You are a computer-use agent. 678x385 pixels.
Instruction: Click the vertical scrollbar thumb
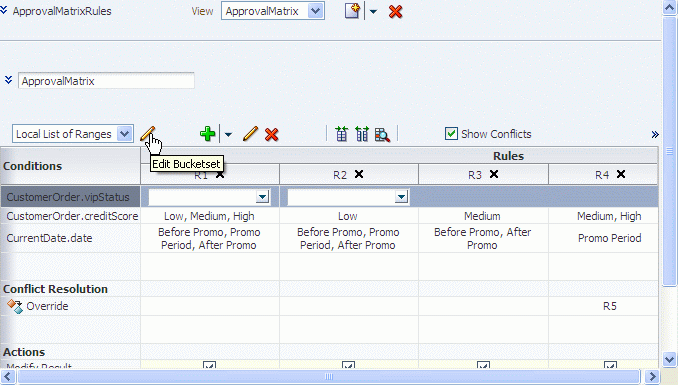(669, 151)
